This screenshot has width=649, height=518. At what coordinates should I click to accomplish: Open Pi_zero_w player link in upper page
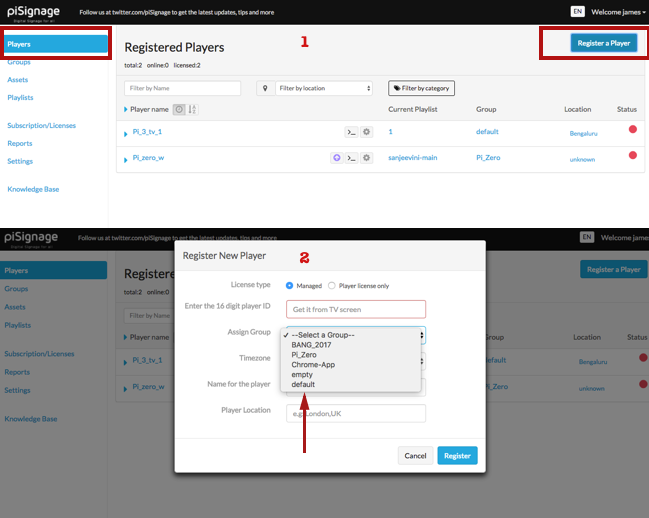pos(148,158)
